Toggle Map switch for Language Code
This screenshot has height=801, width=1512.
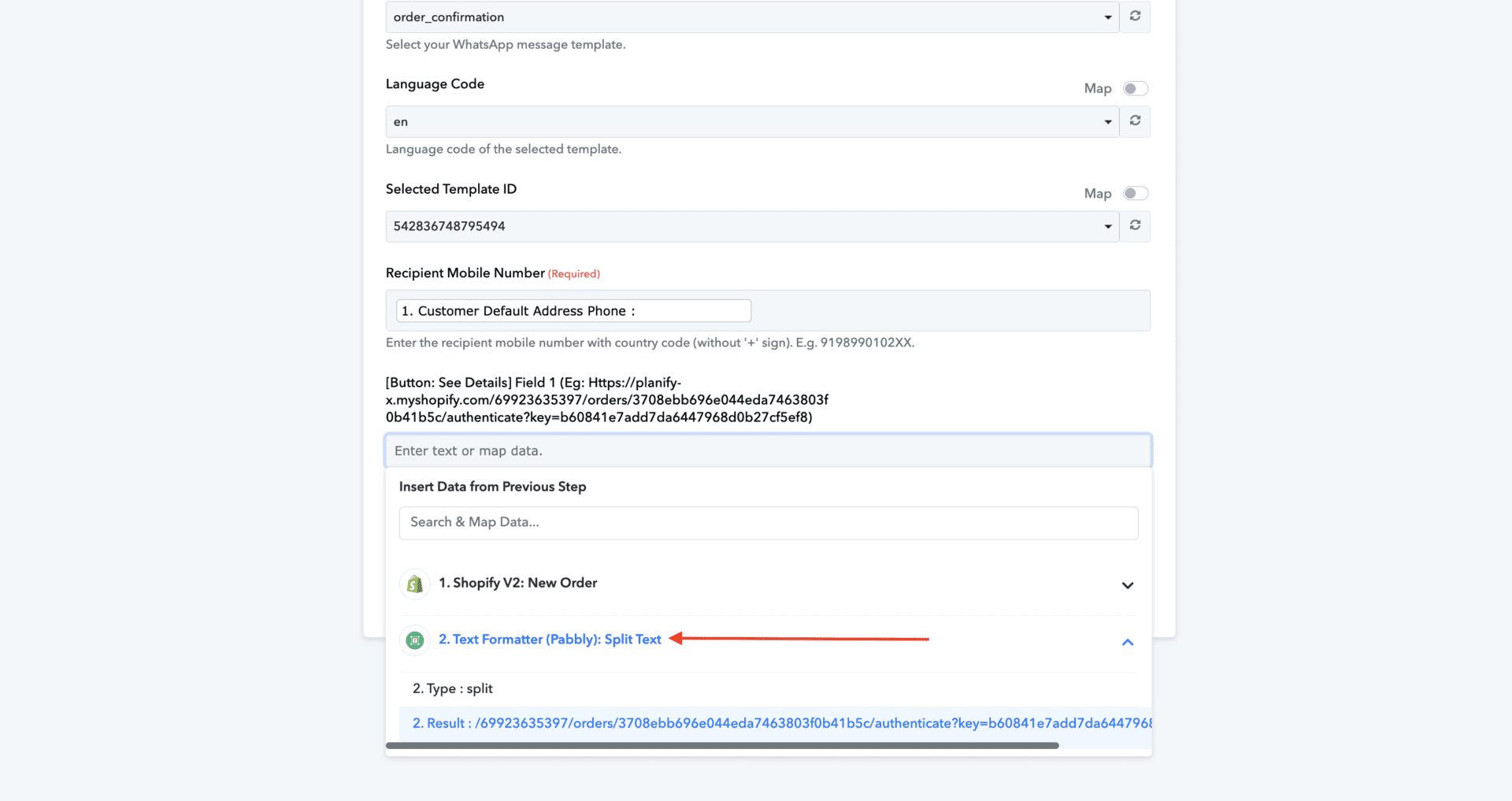click(1136, 88)
